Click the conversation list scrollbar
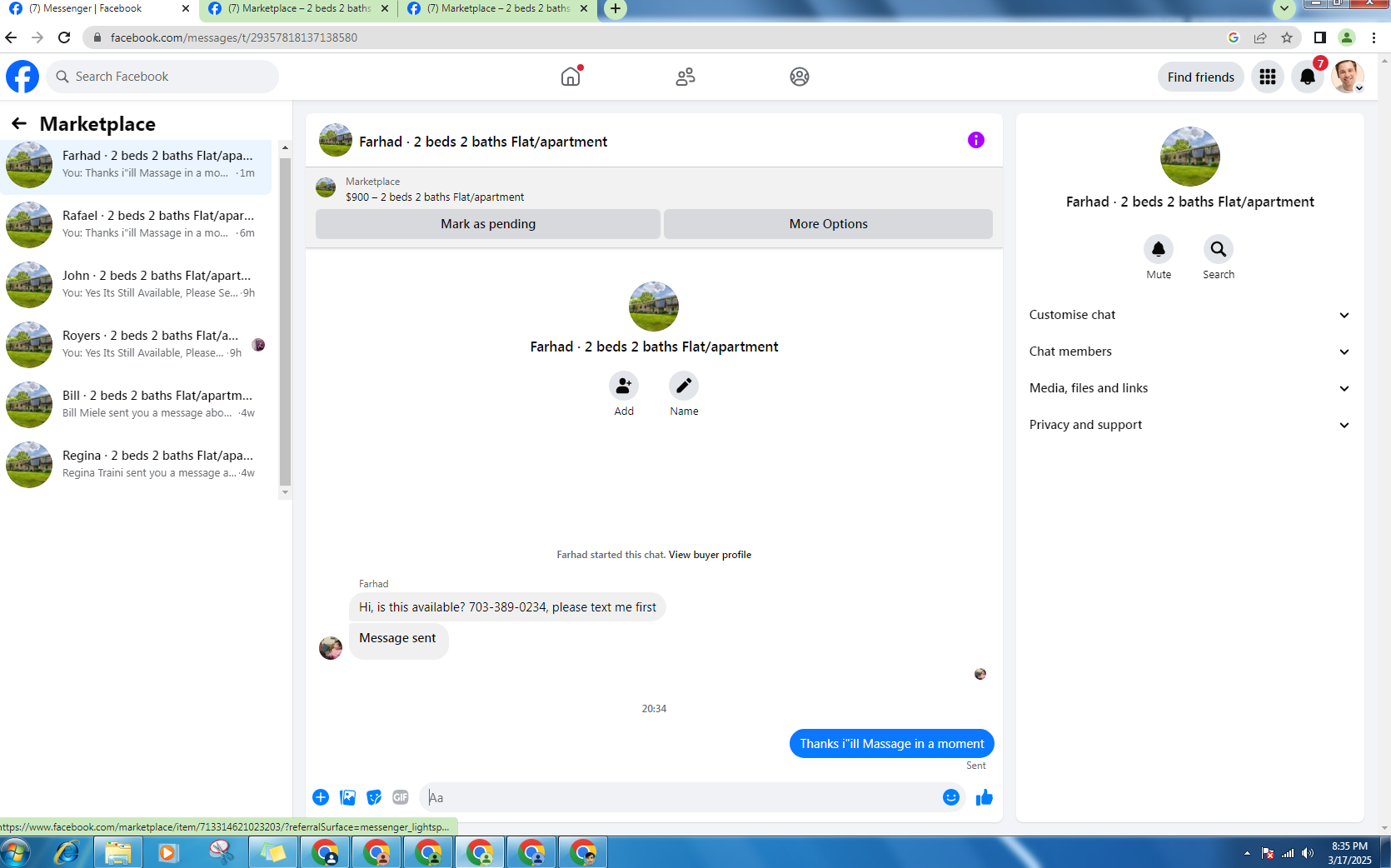Screen dimensions: 1391x868 pos(285,321)
